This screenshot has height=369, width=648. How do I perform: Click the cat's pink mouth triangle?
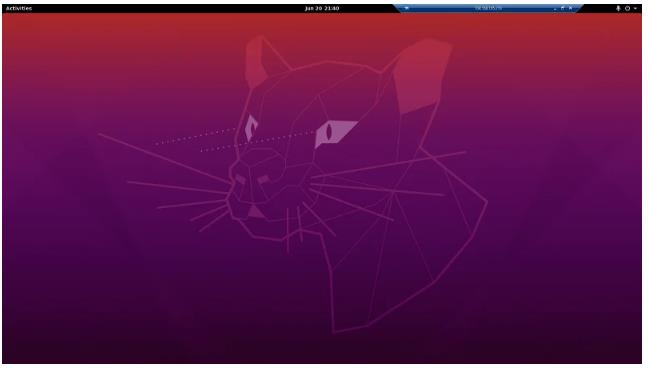point(255,212)
